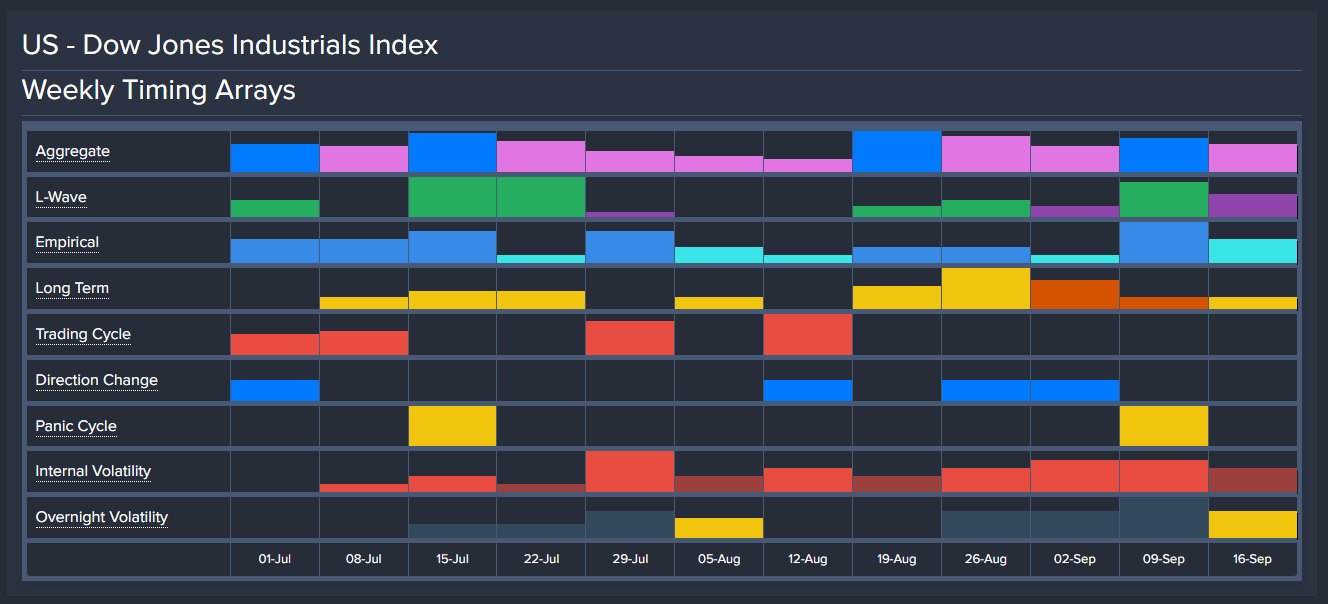
Task: Click the 09-Sep date label
Action: pos(1164,560)
